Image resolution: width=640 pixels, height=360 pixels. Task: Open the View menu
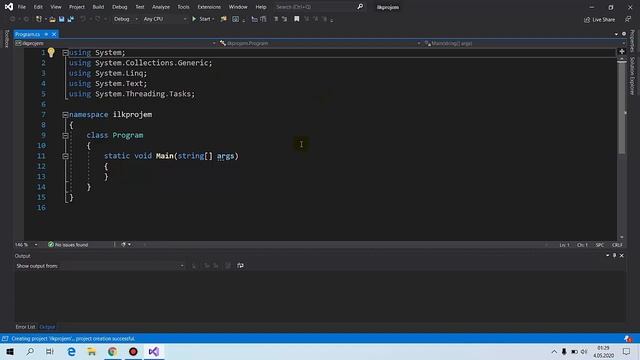56,7
